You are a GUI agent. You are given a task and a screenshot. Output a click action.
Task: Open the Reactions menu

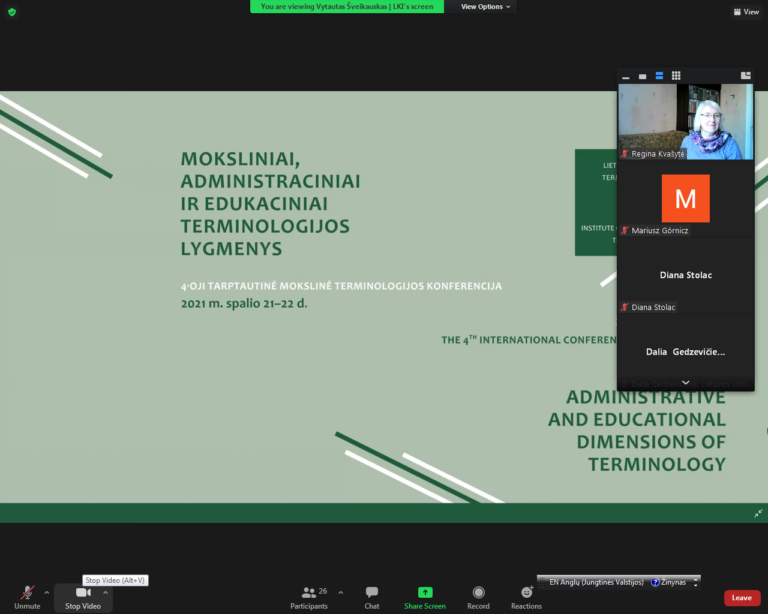(526, 594)
